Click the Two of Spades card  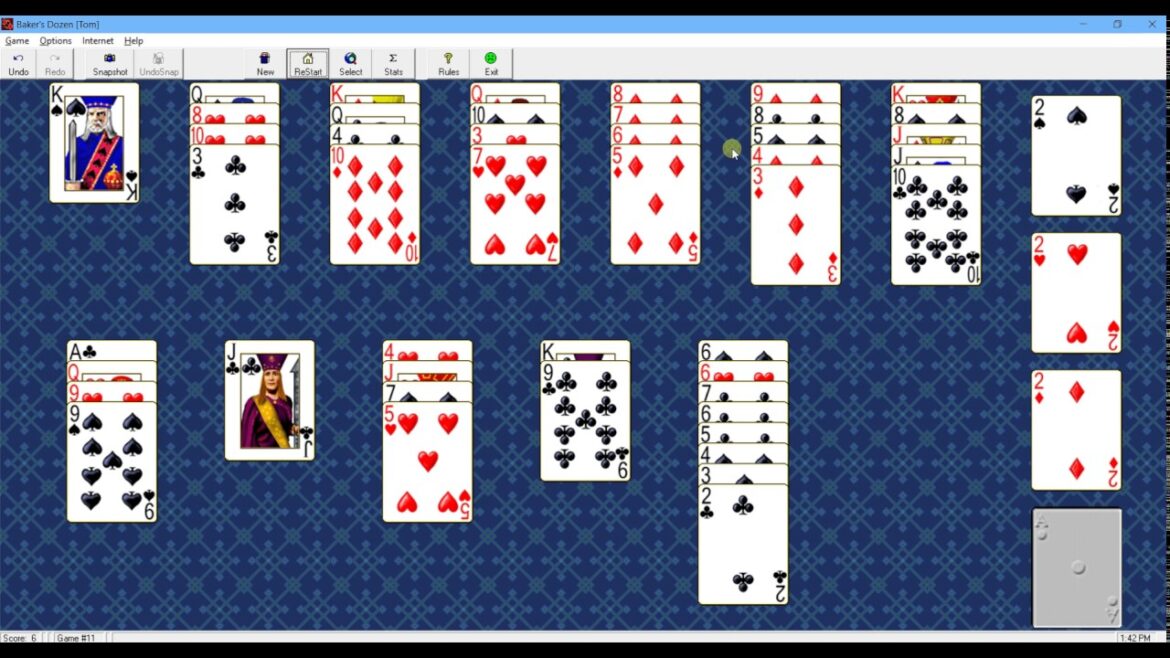pos(1075,155)
